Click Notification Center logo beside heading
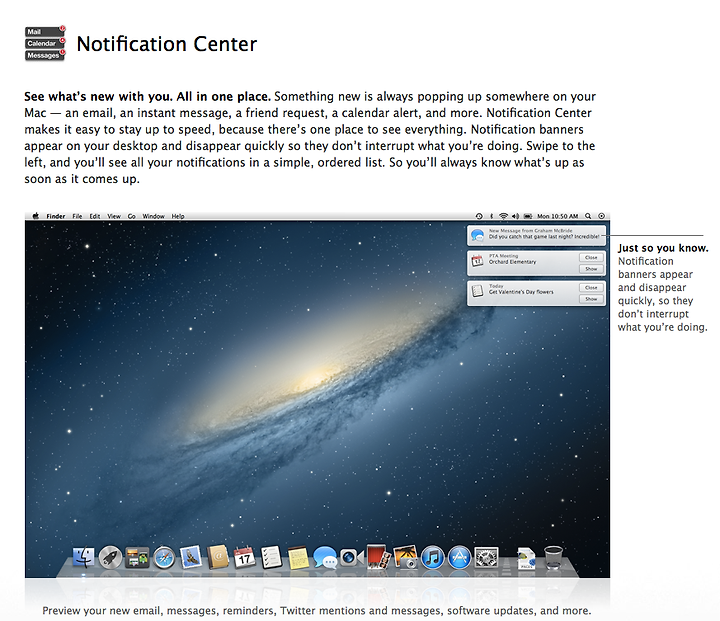Viewport: 720px width, 621px height. click(x=45, y=44)
